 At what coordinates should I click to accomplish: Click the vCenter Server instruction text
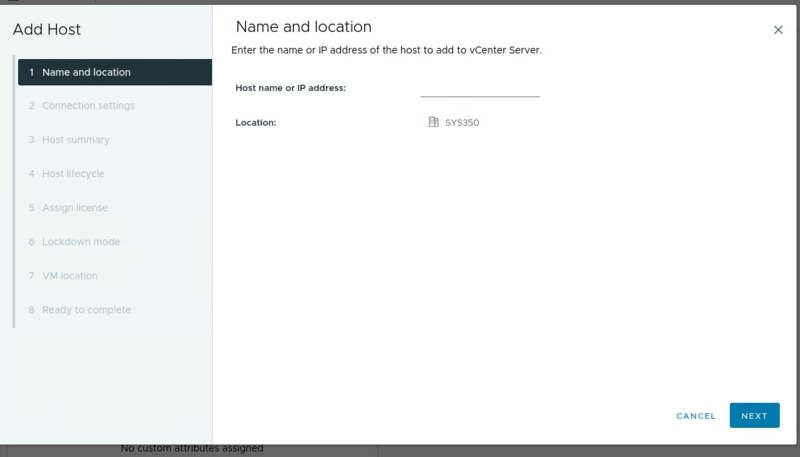[x=386, y=50]
